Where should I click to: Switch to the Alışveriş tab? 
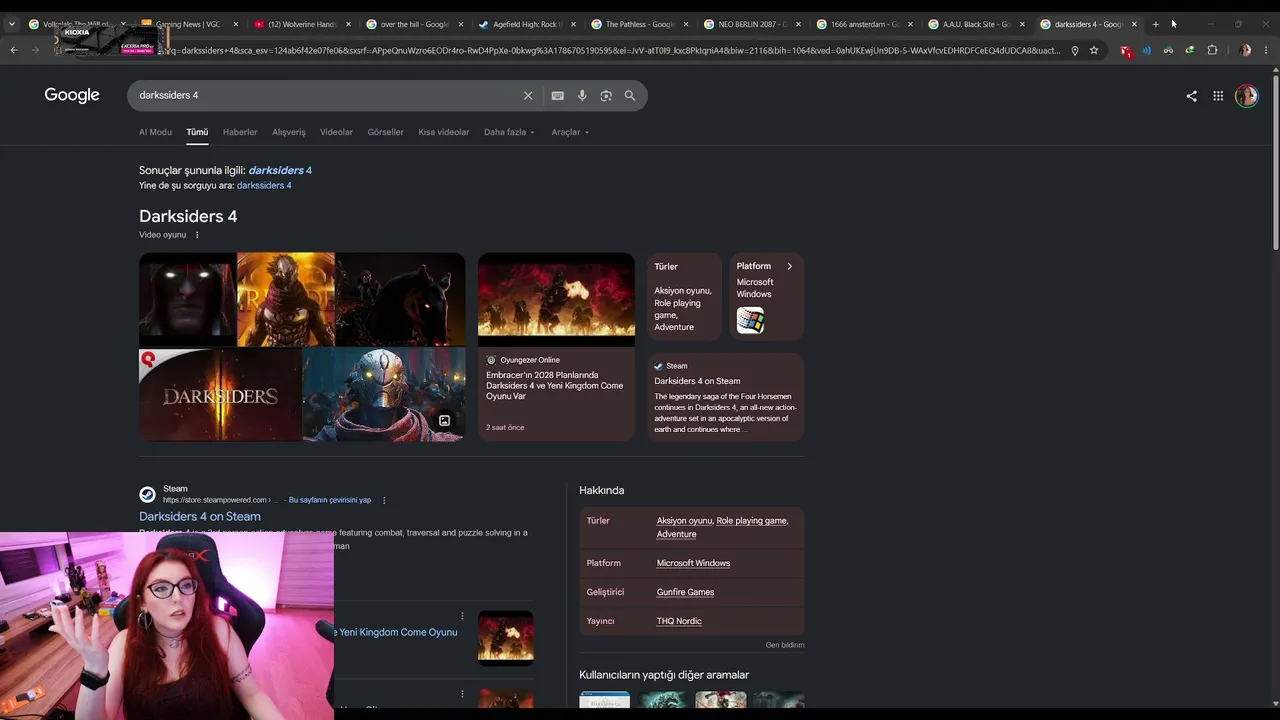coord(289,132)
